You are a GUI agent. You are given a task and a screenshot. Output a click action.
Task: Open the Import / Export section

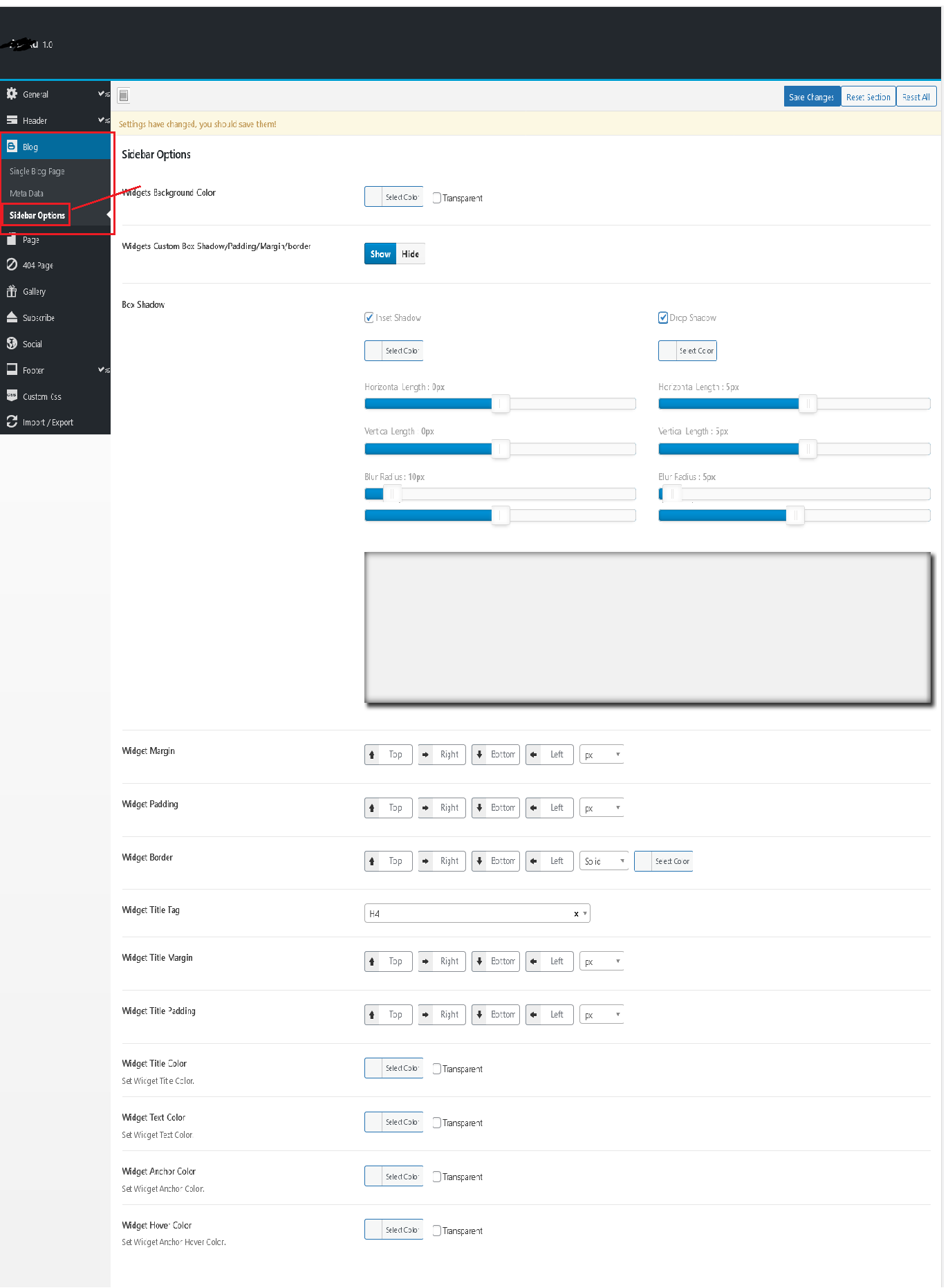tap(55, 422)
